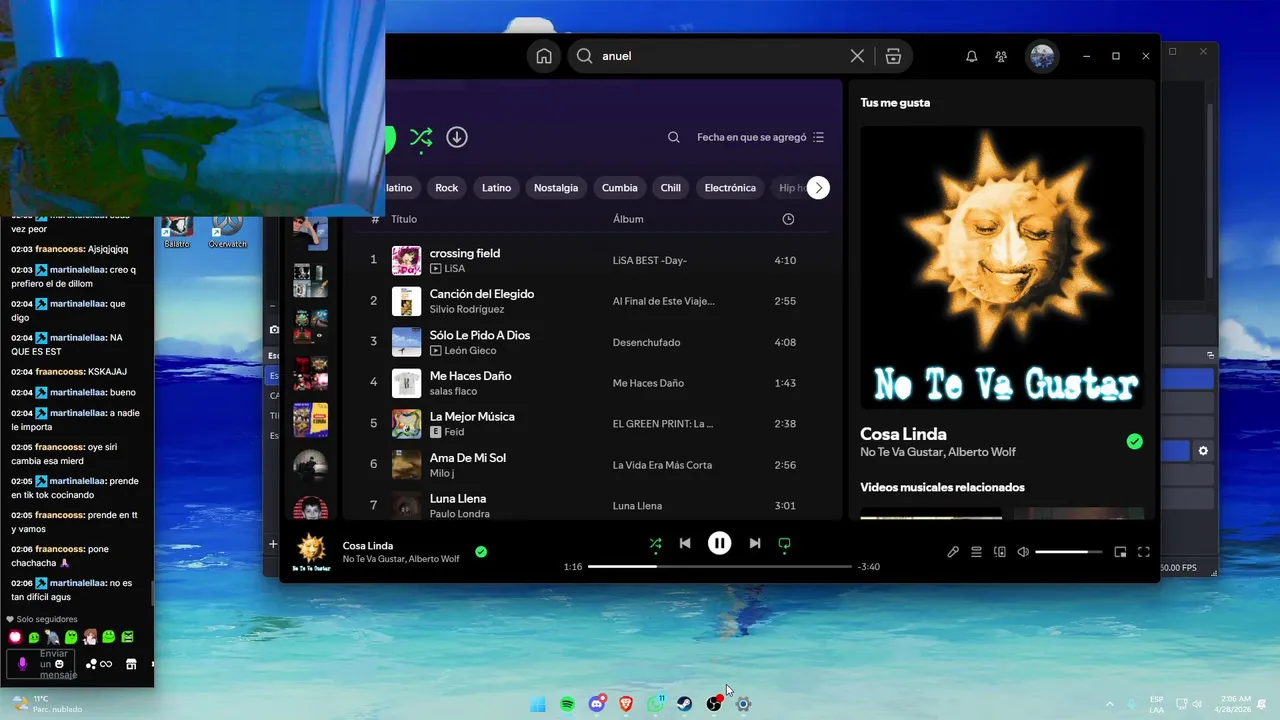Open the album link 'Me Haces Daño'
Viewport: 1280px width, 720px height.
(648, 383)
